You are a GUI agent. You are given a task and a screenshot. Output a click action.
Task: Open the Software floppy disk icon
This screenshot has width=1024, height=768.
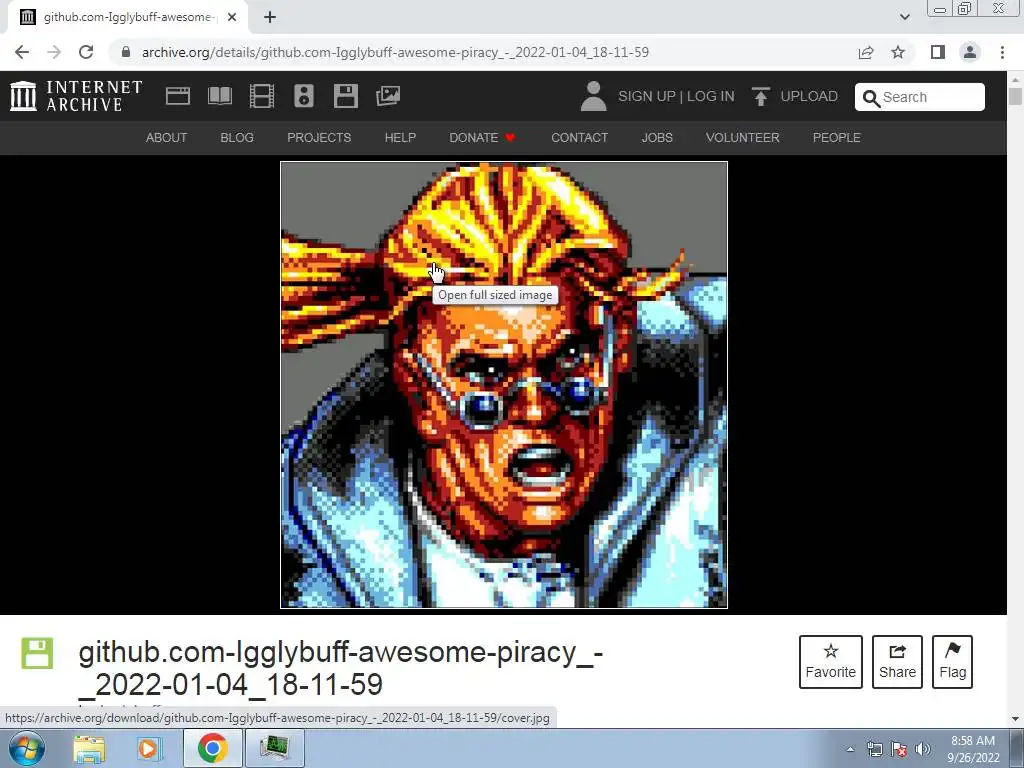pos(345,96)
